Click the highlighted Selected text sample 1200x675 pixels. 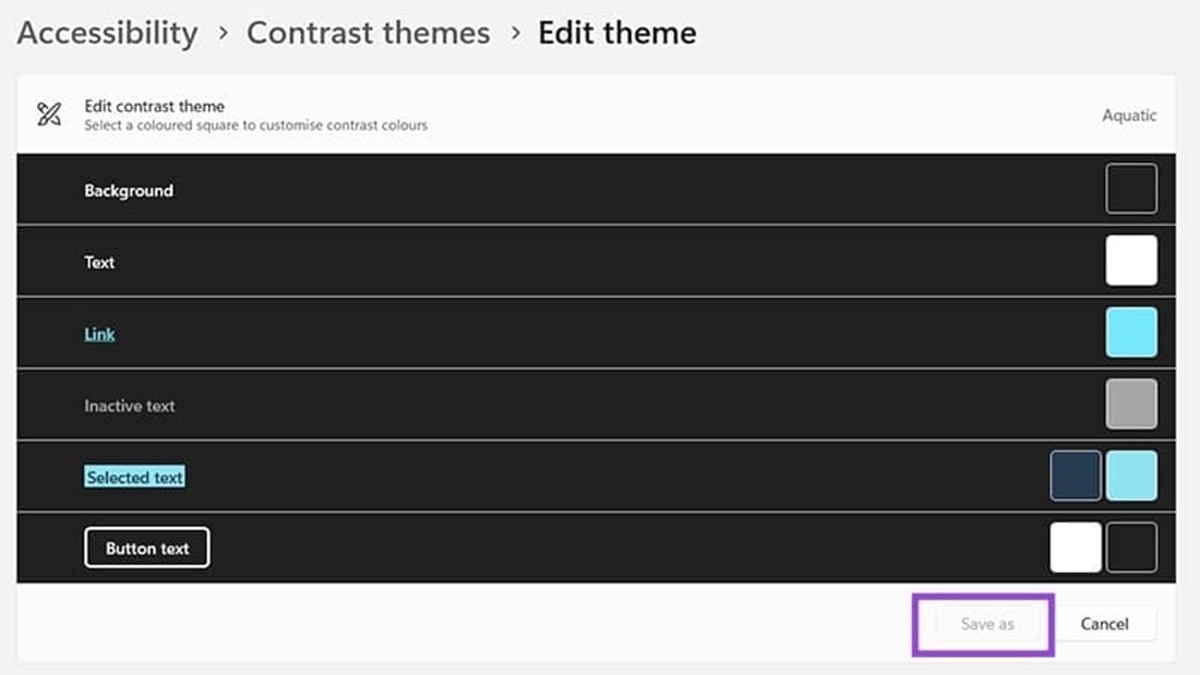point(134,477)
